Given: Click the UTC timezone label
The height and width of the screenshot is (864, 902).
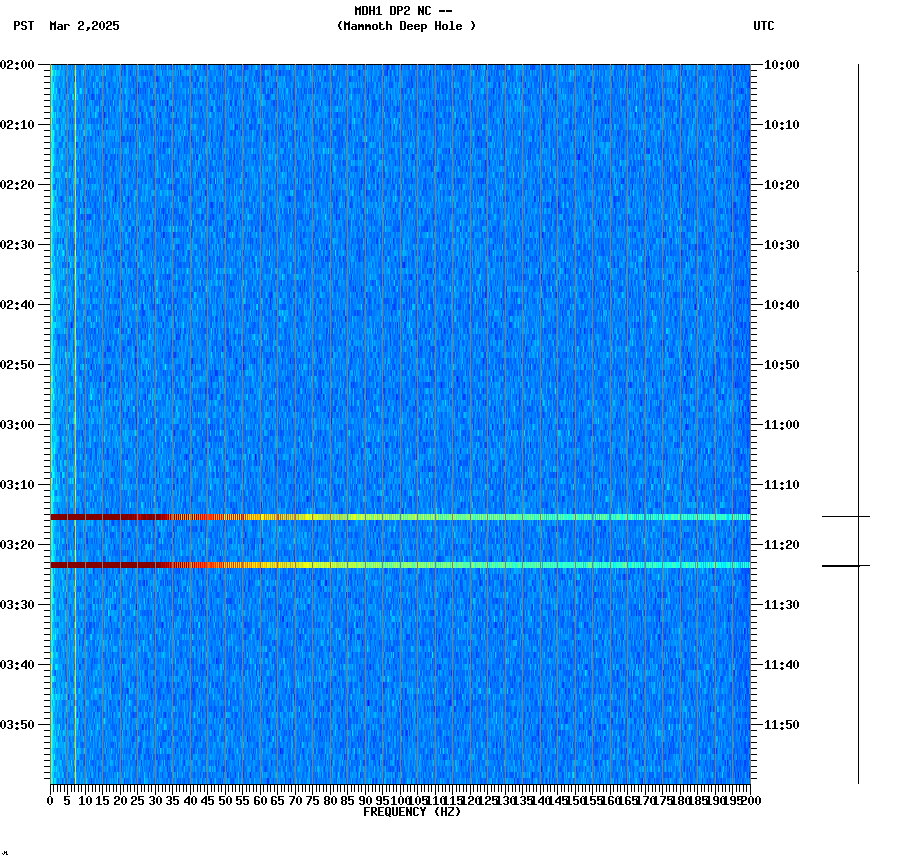Looking at the screenshot, I should tap(765, 27).
